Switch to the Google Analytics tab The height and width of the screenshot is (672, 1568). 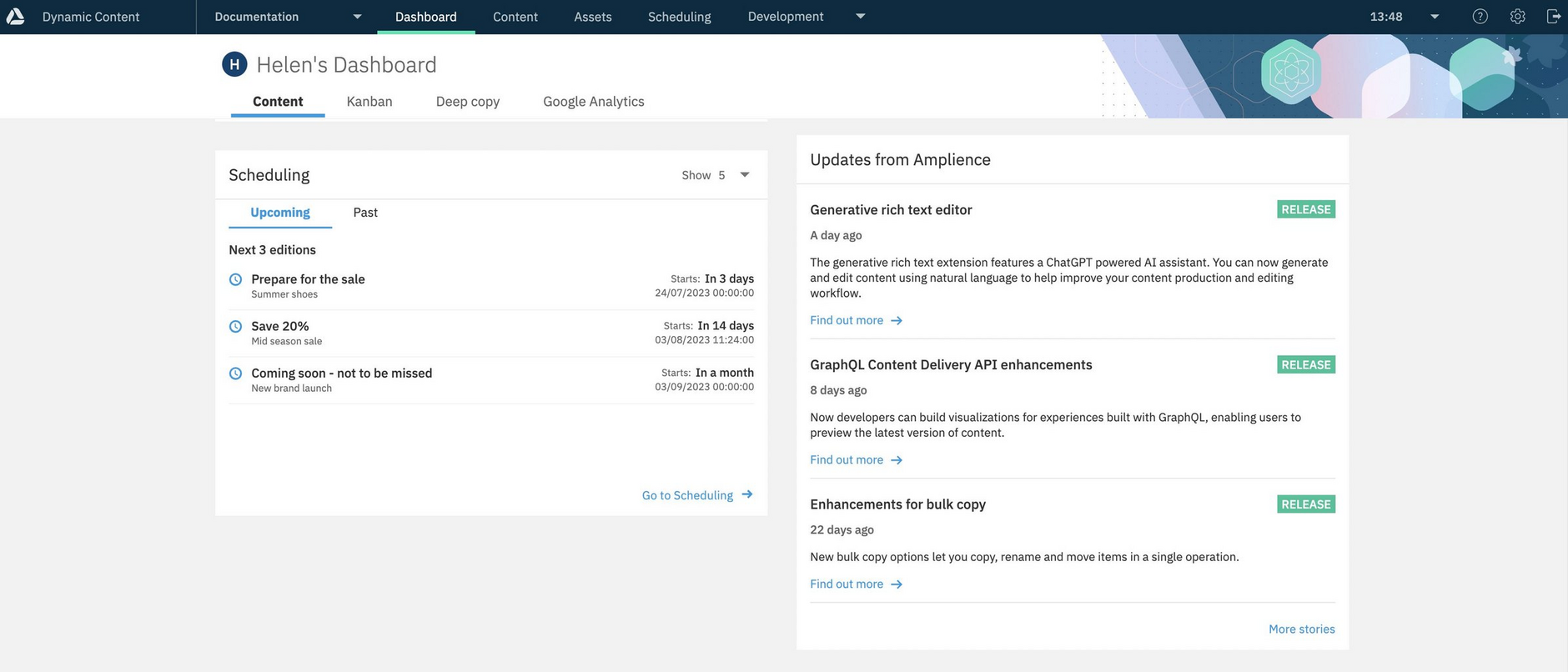[594, 102]
